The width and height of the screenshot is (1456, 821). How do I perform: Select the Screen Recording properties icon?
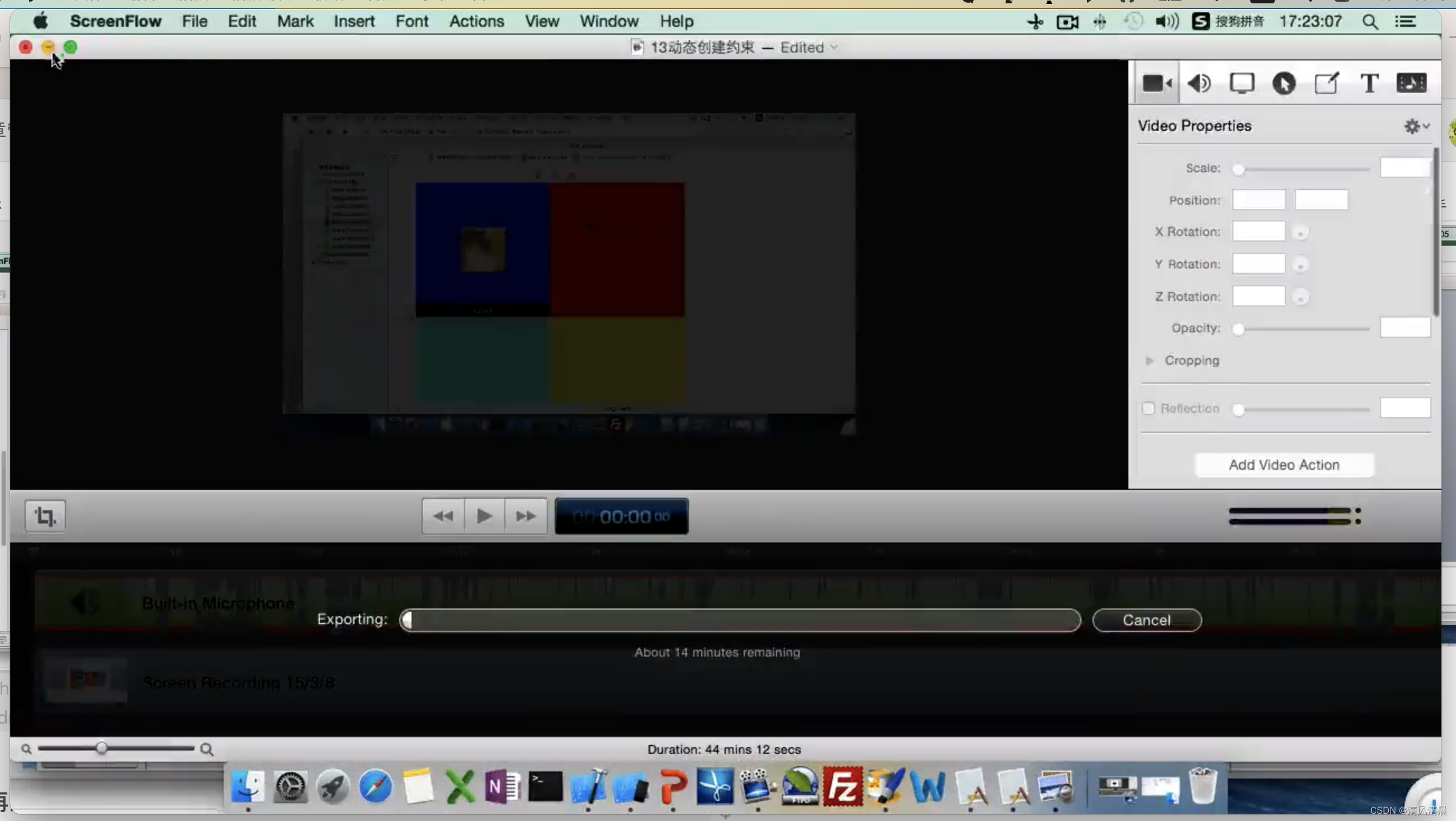click(1242, 82)
